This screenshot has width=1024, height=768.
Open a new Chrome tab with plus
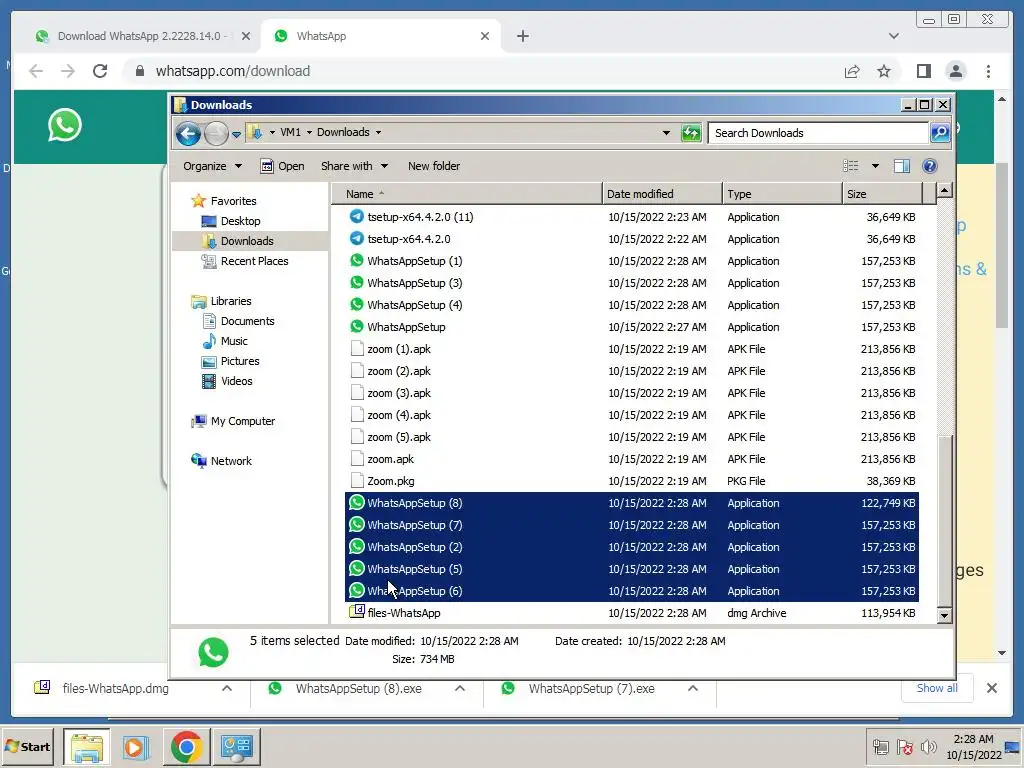[x=522, y=36]
